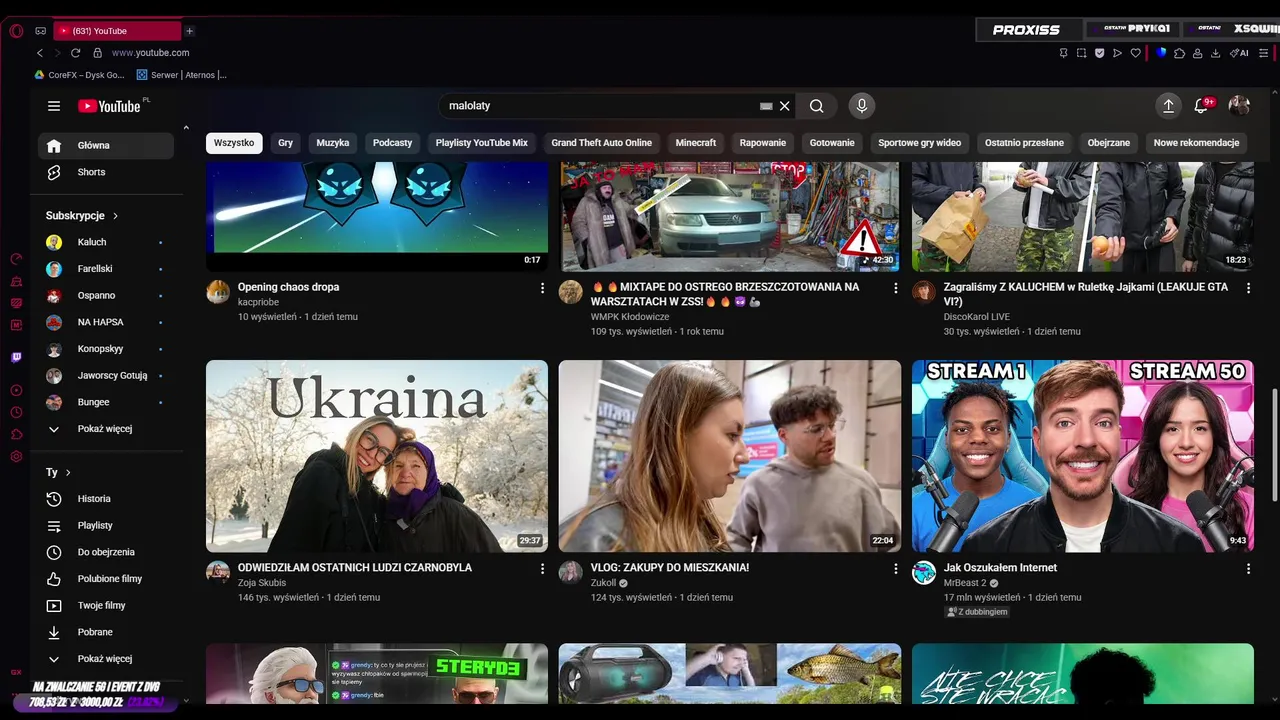Open the extensions cube in toolbar
This screenshot has height=720, width=1280.
coord(1179,53)
